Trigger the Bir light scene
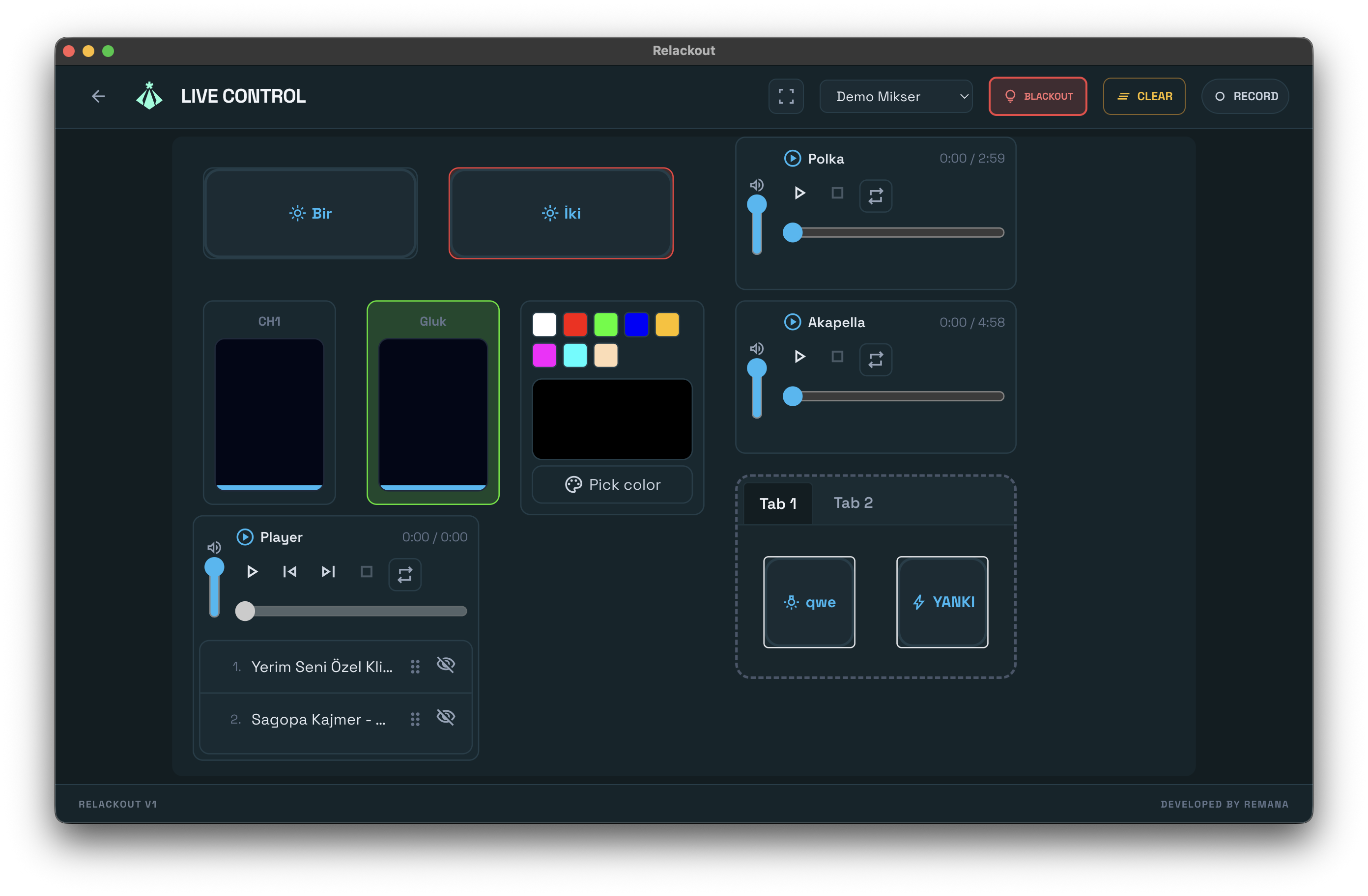The image size is (1368, 896). (x=311, y=213)
